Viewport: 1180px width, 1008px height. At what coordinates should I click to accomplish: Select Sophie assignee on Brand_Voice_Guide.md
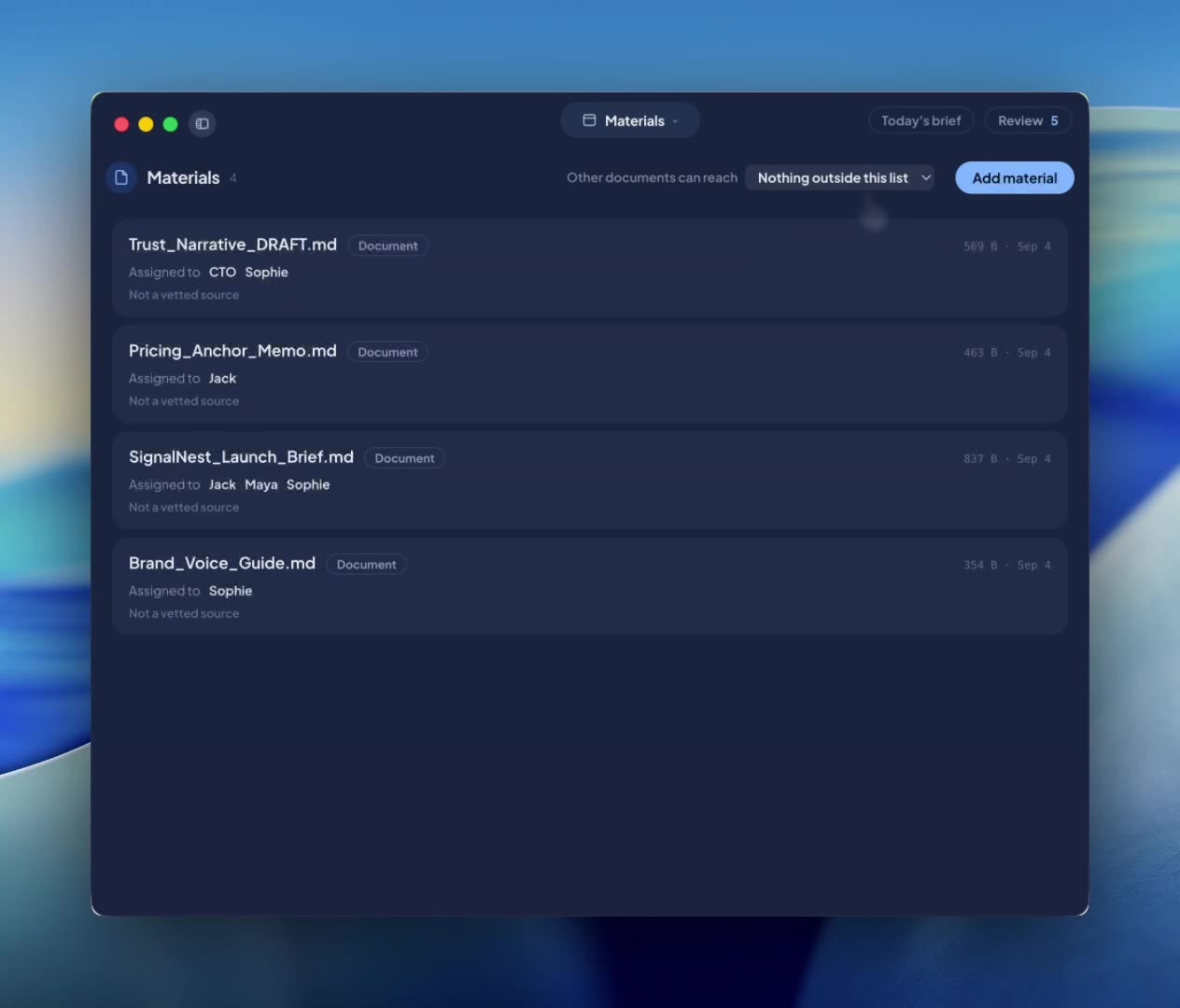point(231,592)
